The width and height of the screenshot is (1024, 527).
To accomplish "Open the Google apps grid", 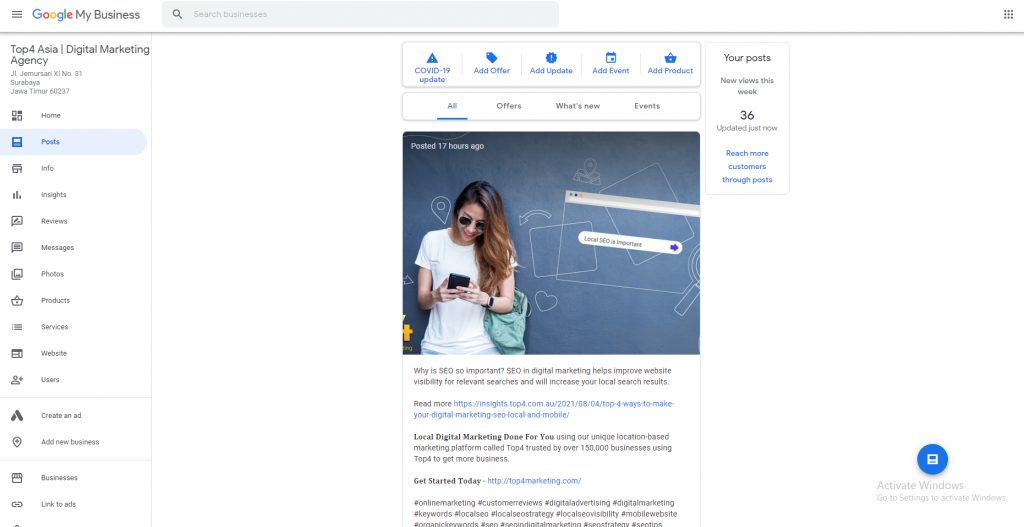I will point(1007,15).
